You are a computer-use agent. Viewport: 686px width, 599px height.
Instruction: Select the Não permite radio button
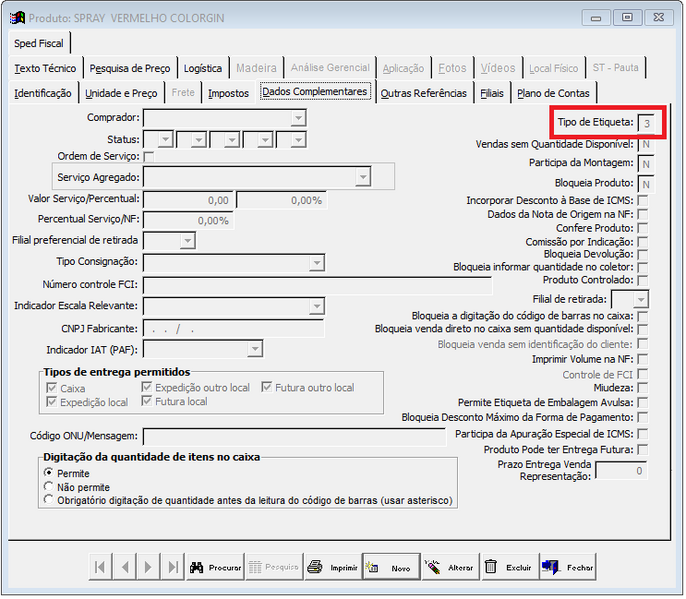pos(49,487)
